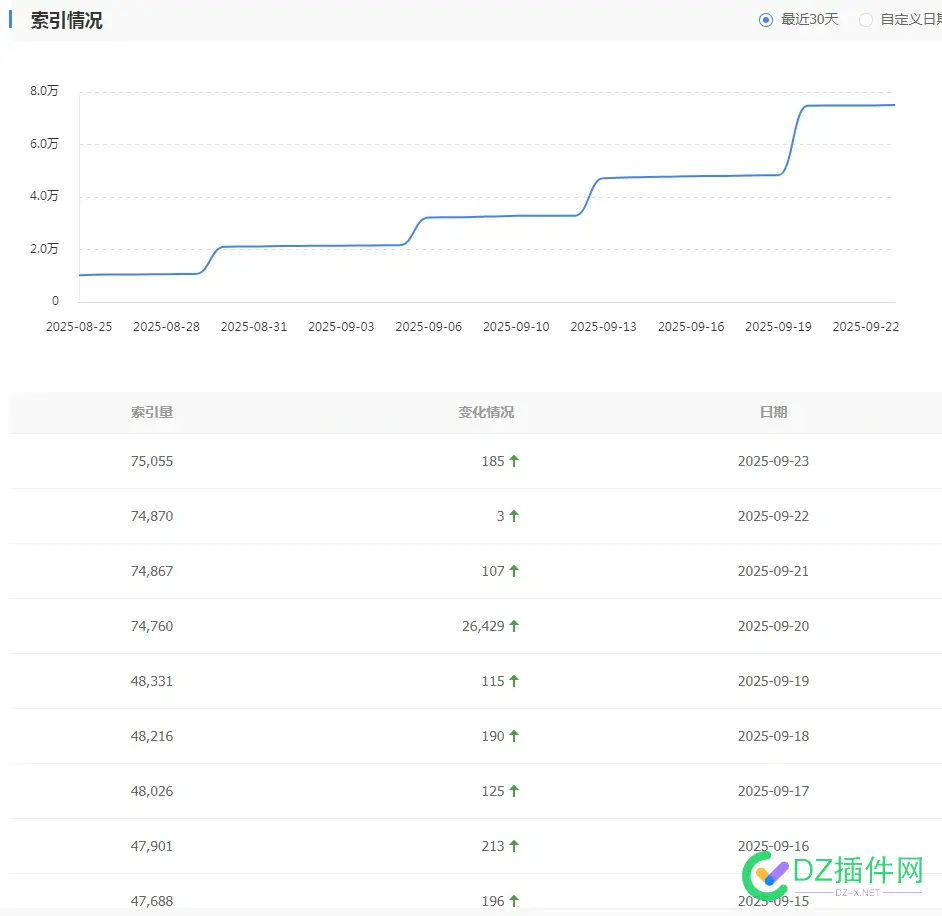The image size is (942, 916).
Task: Select the index value 74,760
Action: (152, 626)
